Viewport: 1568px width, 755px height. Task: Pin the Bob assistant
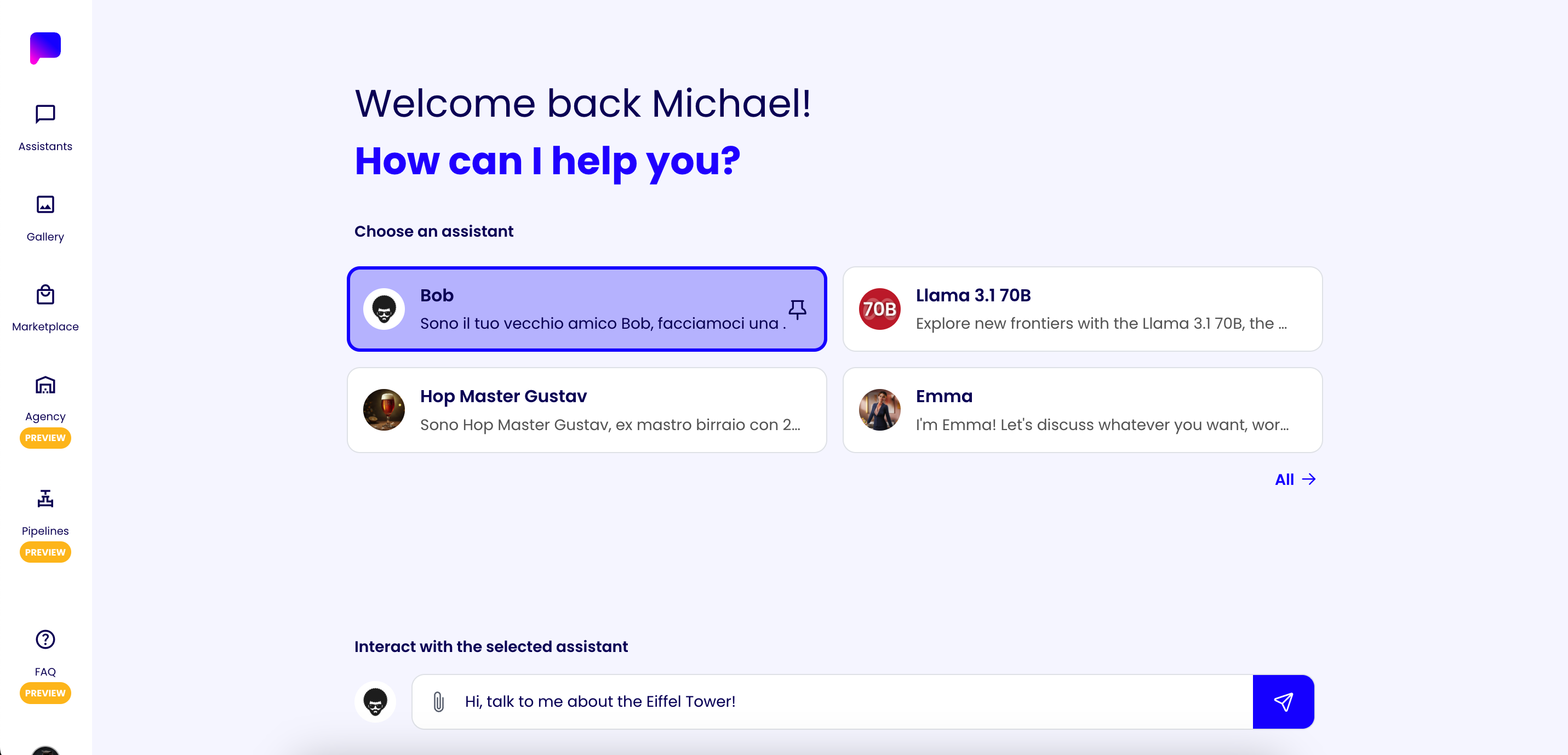[x=797, y=310]
